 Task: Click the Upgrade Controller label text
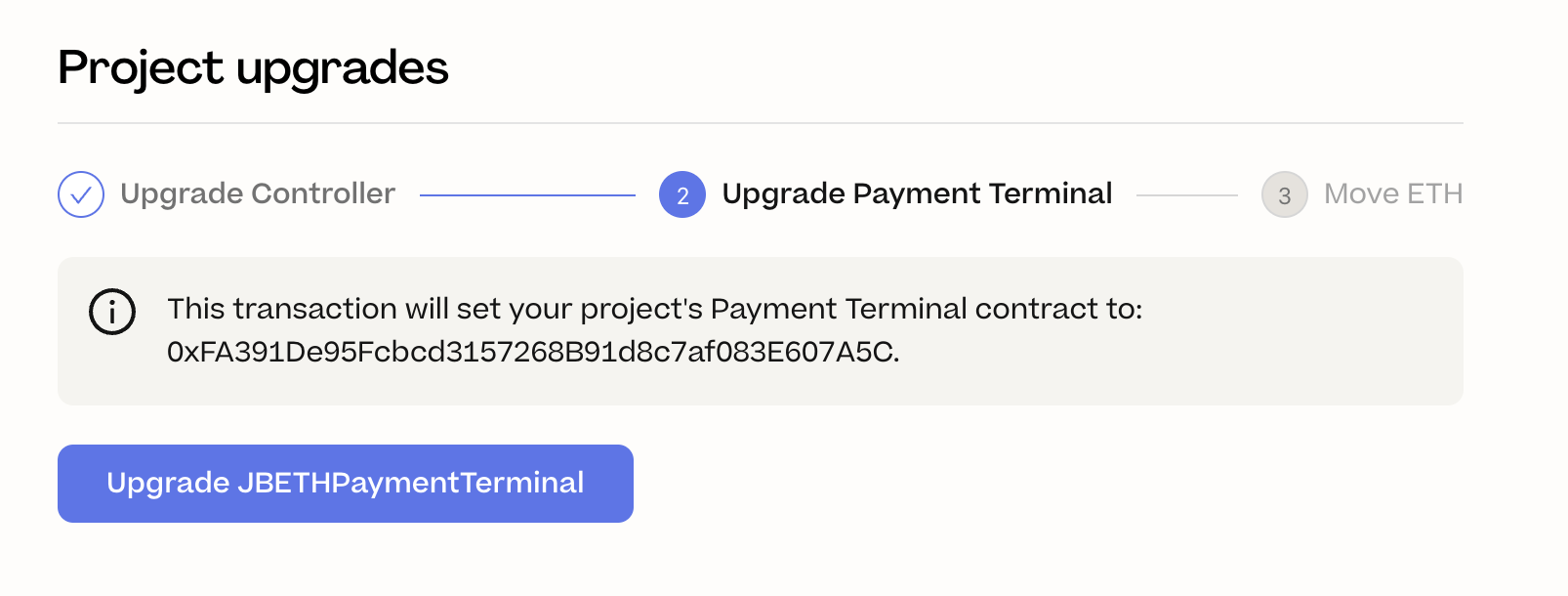point(257,194)
